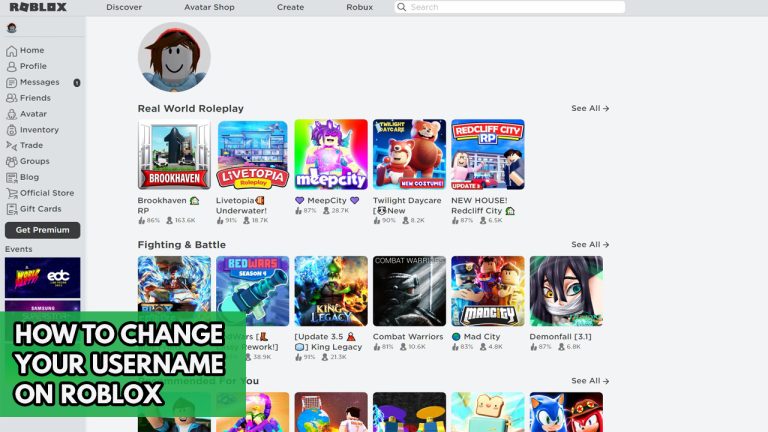Open the King Legacy game thumbnail
The height and width of the screenshot is (432, 768).
pos(331,291)
